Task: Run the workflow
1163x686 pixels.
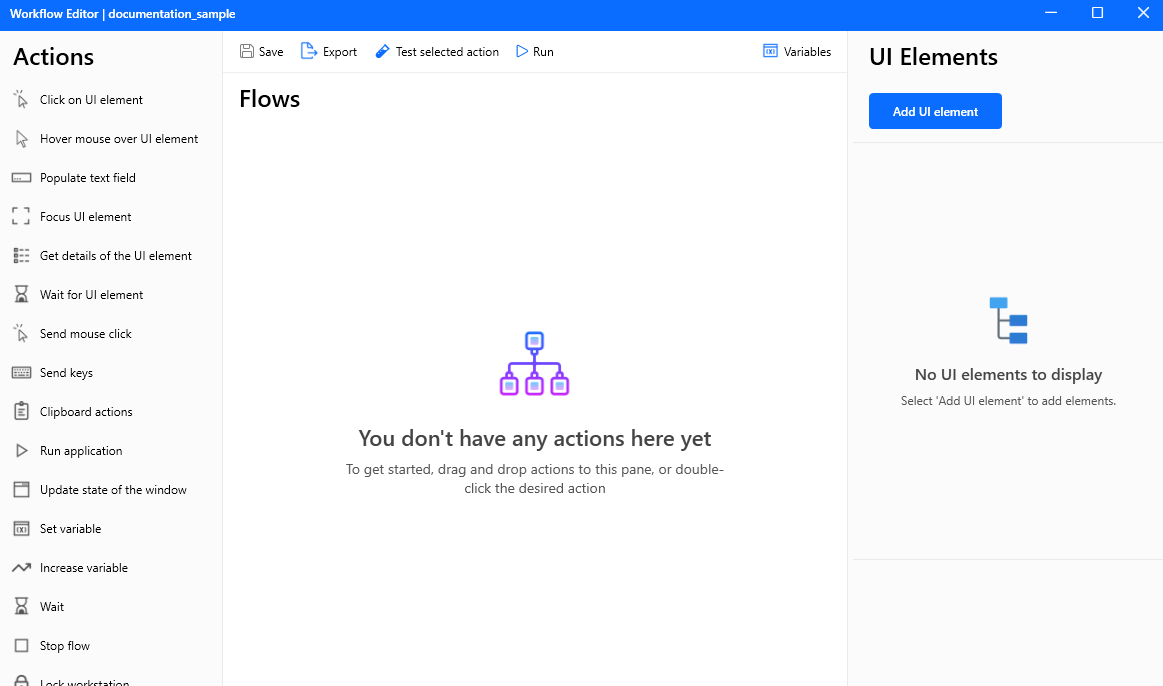Action: (x=534, y=51)
